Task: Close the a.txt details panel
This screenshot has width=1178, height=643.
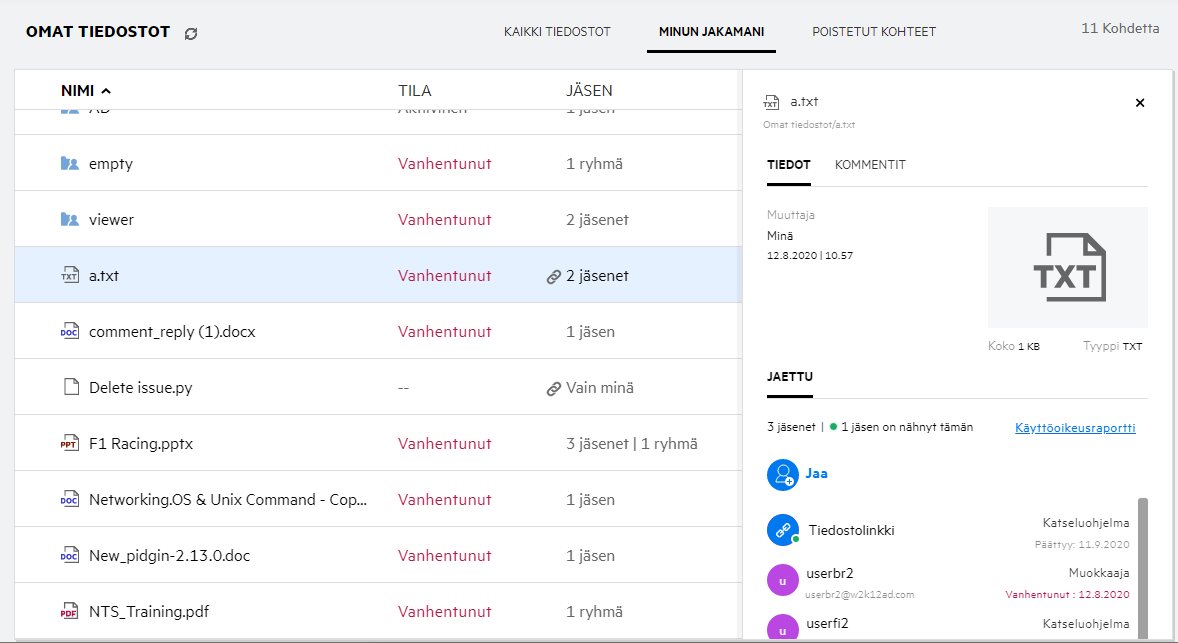Action: pyautogui.click(x=1140, y=103)
